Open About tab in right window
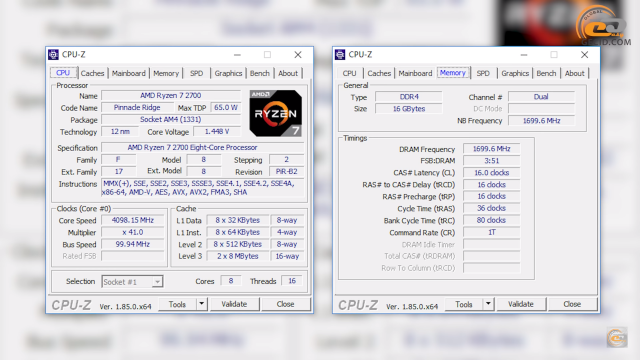The width and height of the screenshot is (640, 360). point(575,73)
